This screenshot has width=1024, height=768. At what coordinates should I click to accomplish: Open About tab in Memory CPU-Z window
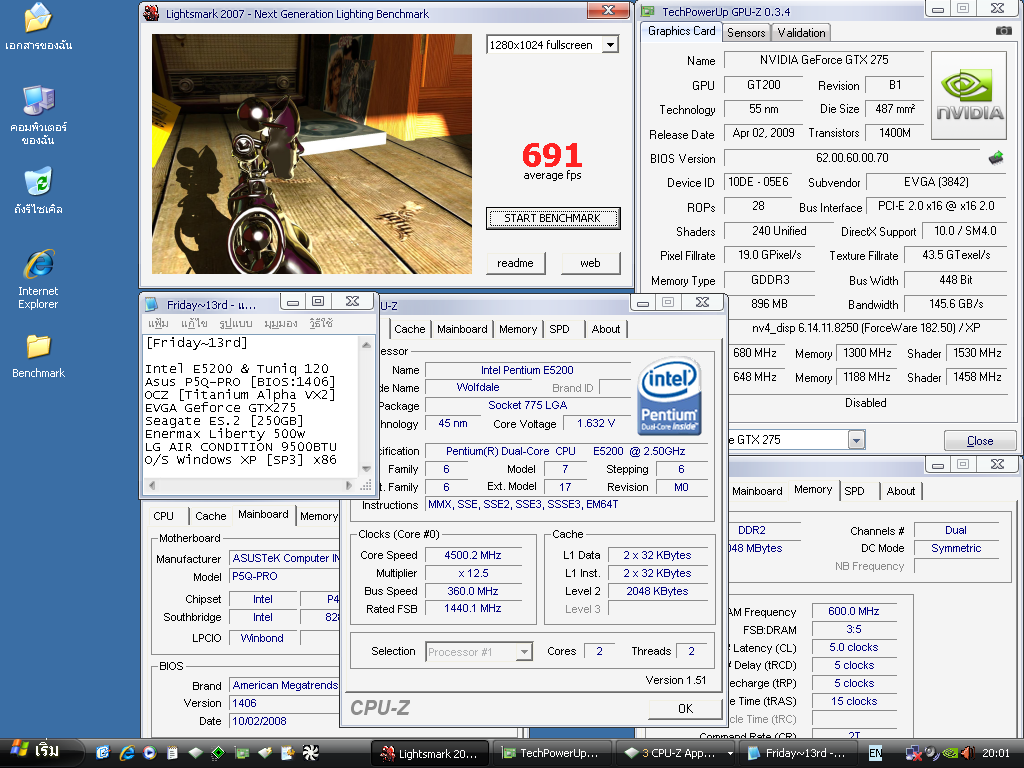tap(901, 491)
